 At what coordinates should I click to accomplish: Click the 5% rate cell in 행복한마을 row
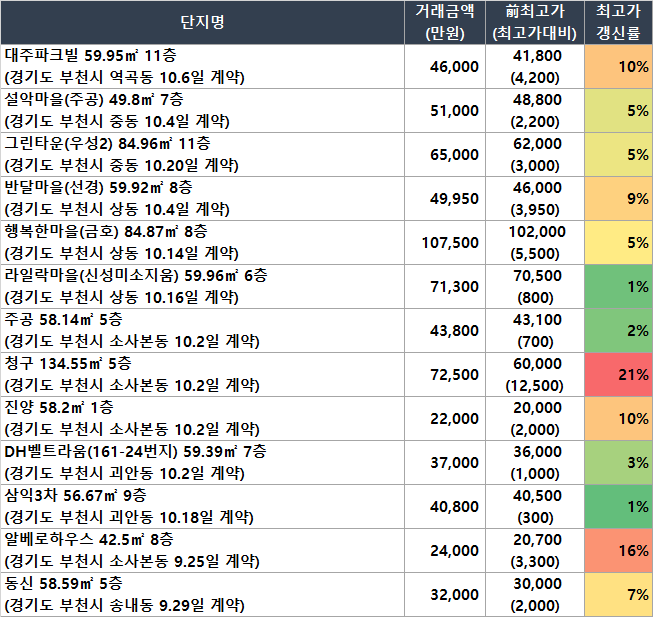[x=618, y=243]
